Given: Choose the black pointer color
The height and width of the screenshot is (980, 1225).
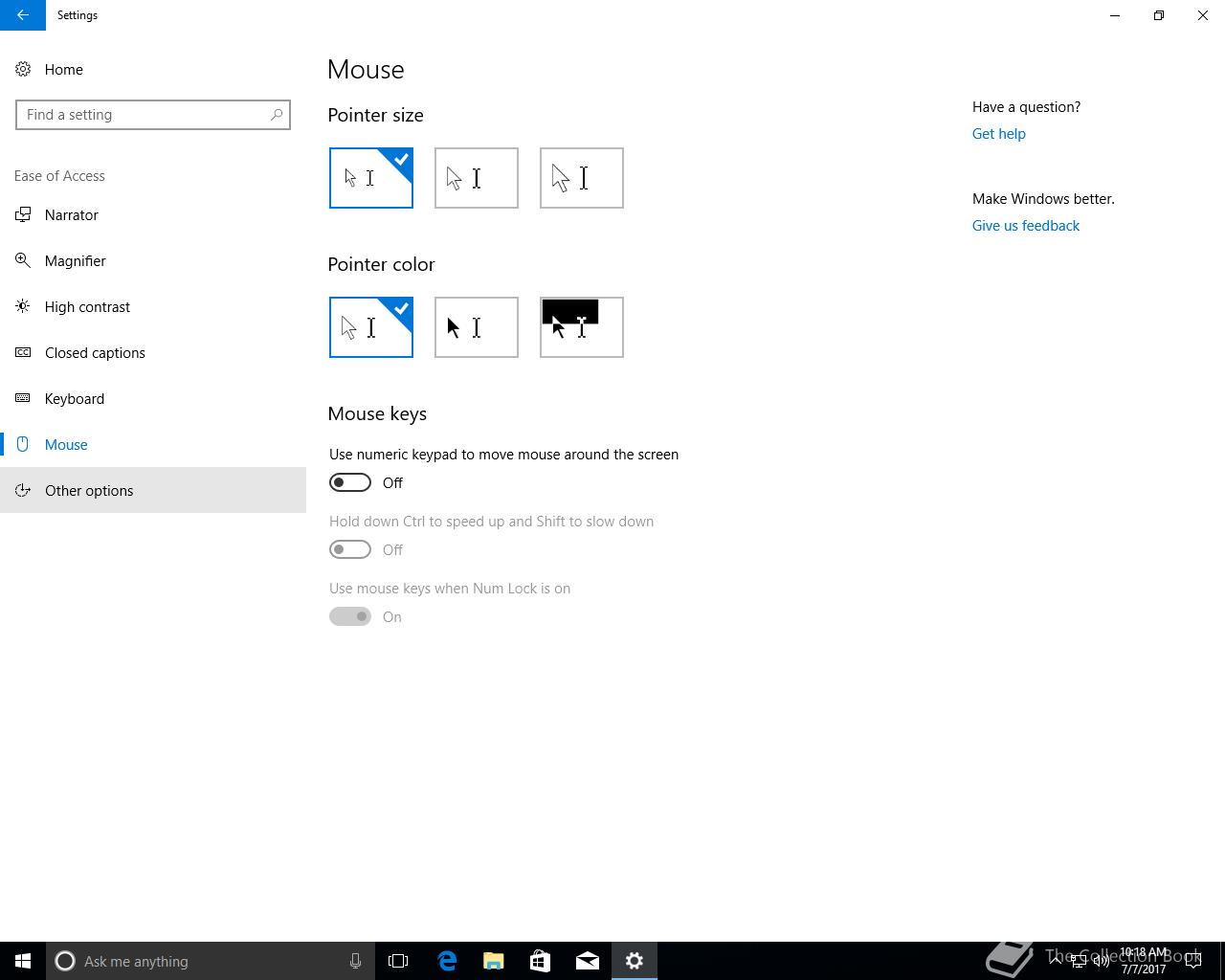Looking at the screenshot, I should [x=477, y=327].
